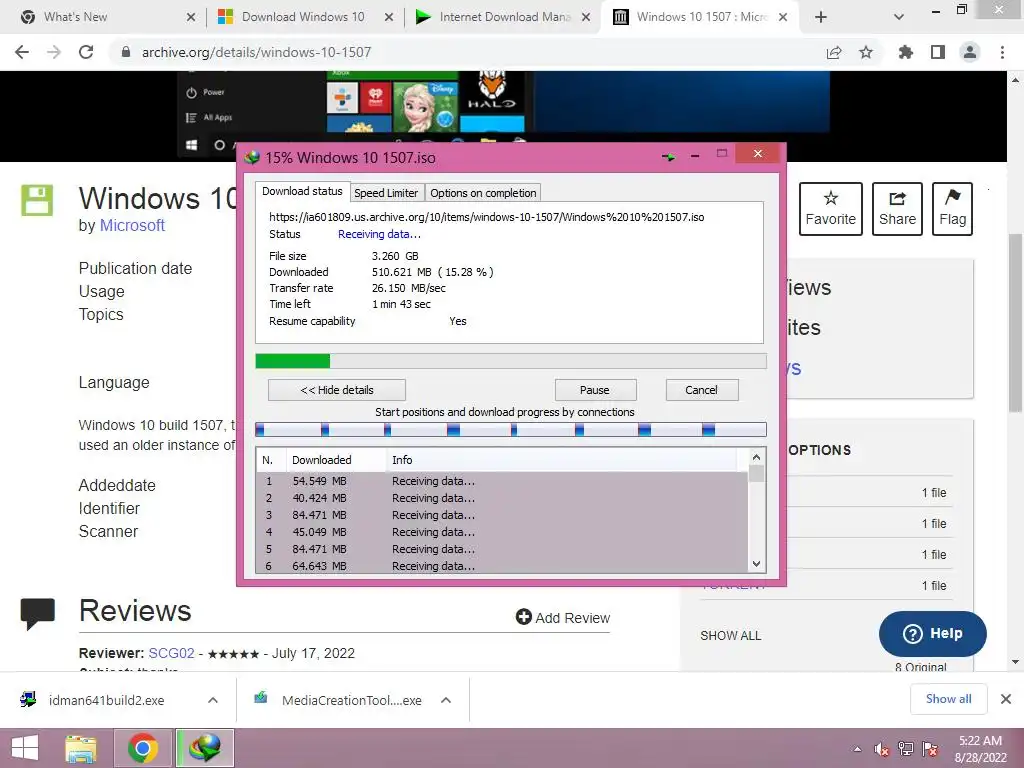The image size is (1024, 768).
Task: Close the Internet Download Manager tab
Action: 586,17
